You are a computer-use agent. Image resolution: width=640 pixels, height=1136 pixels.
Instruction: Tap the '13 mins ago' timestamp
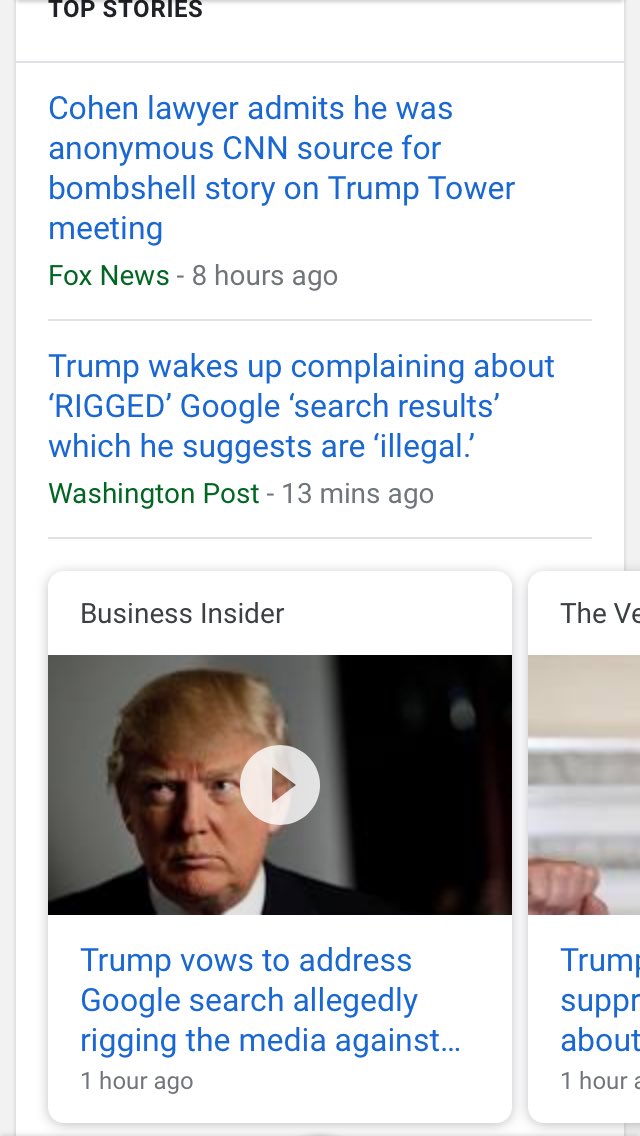pyautogui.click(x=357, y=494)
